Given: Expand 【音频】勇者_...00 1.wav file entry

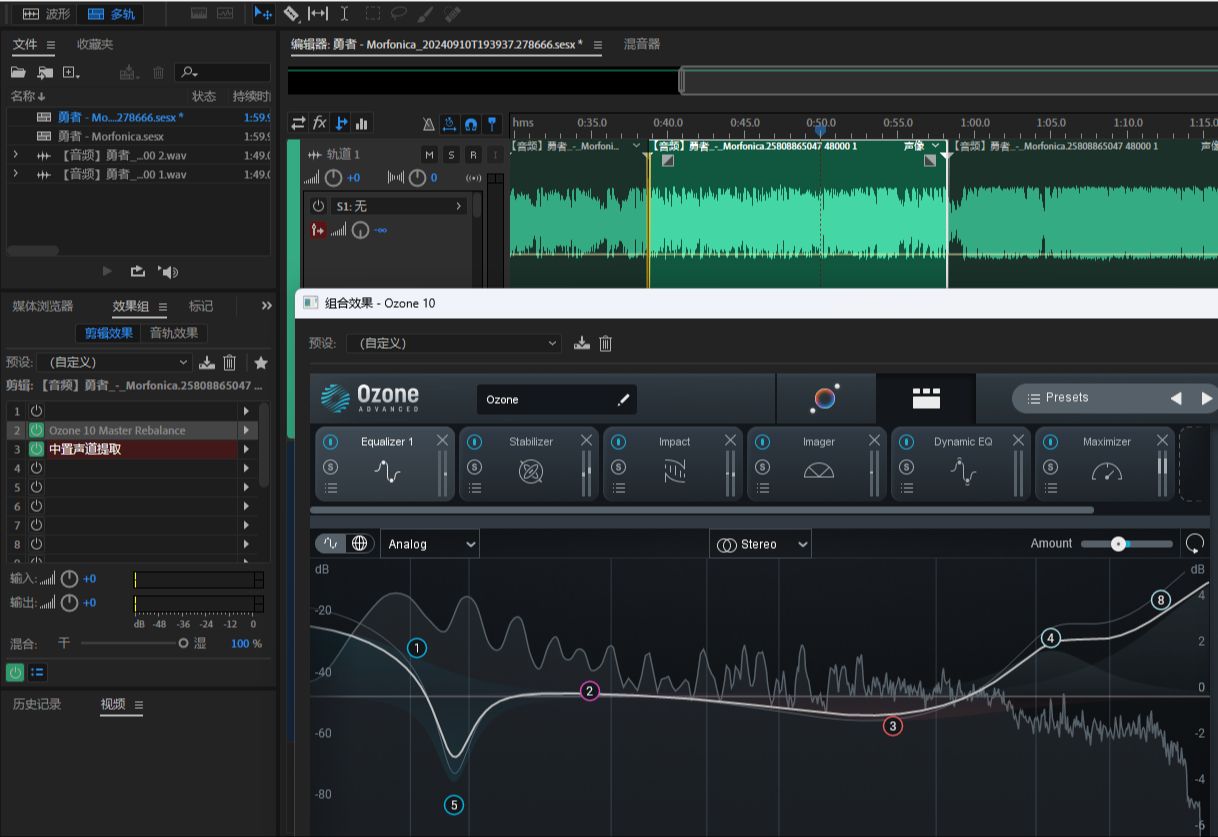Looking at the screenshot, I should click(x=15, y=174).
